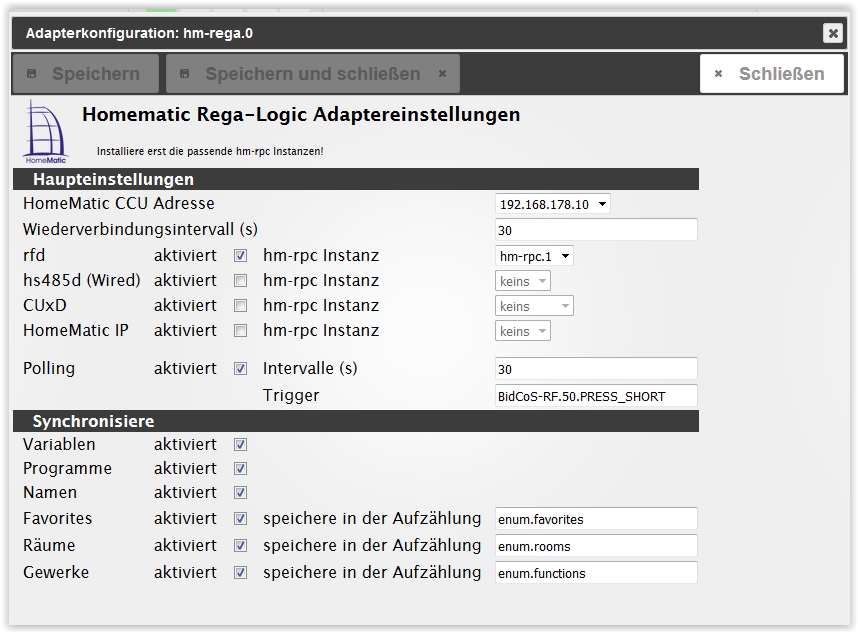Click the Schließen button
This screenshot has width=858, height=633.
tap(771, 74)
